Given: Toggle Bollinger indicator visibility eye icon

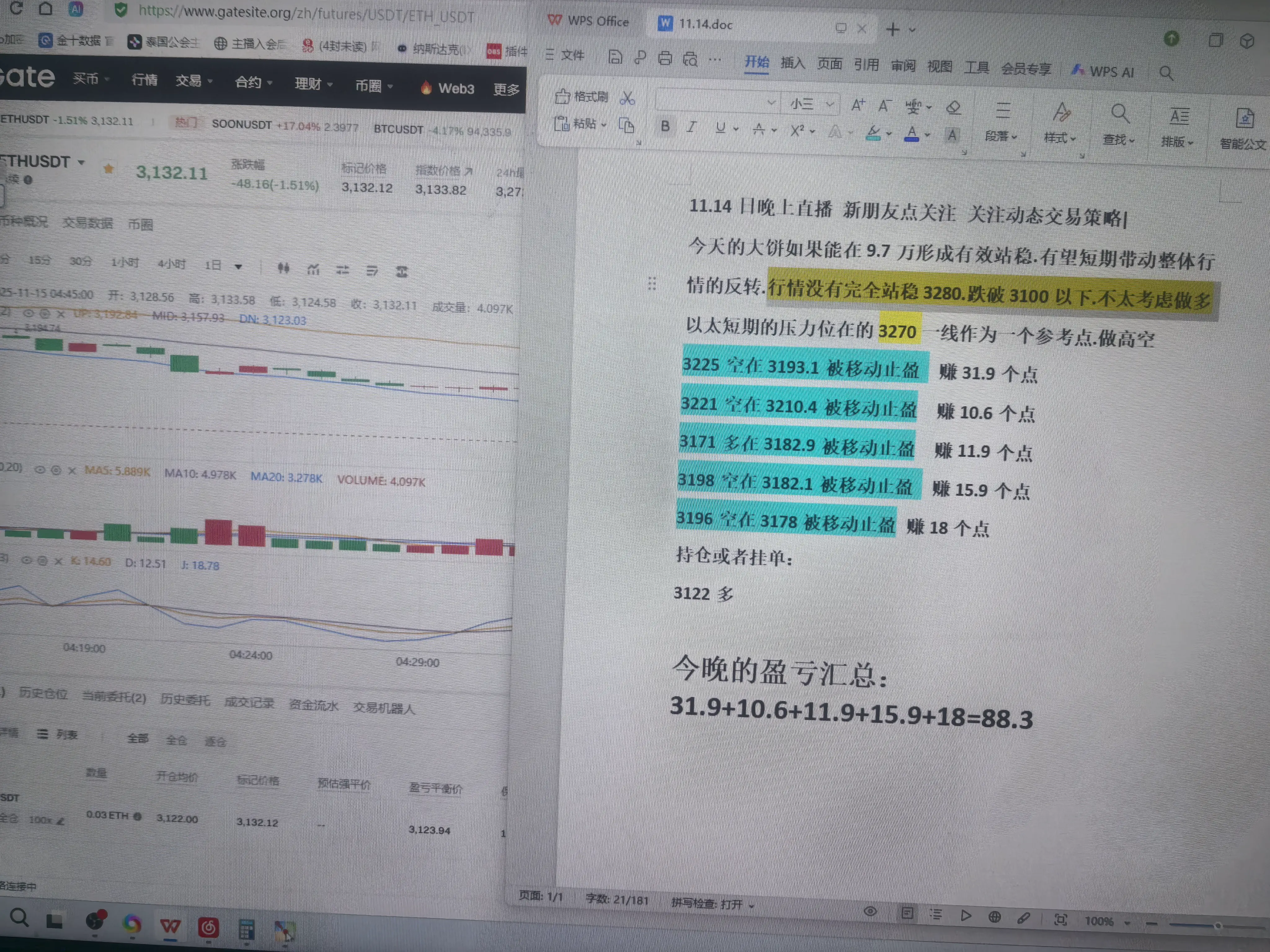Looking at the screenshot, I should [x=28, y=313].
